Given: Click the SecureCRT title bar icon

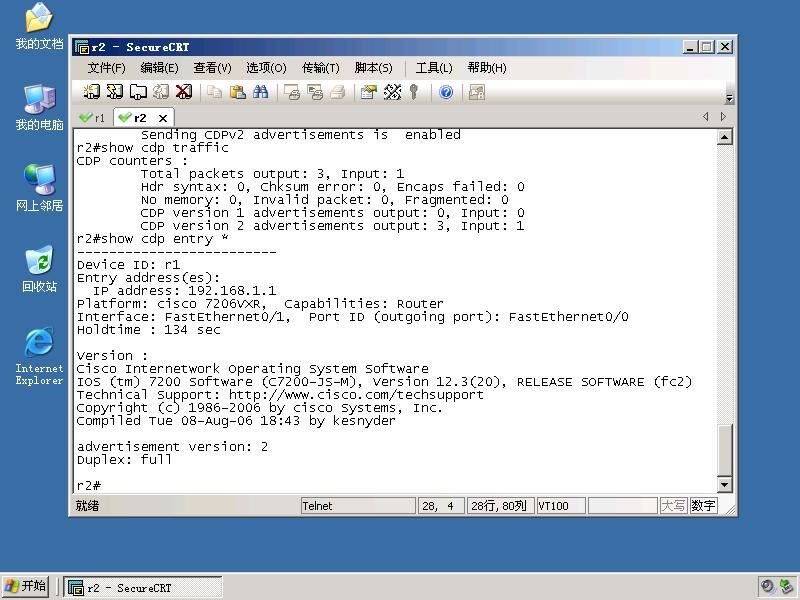Looking at the screenshot, I should pos(82,47).
